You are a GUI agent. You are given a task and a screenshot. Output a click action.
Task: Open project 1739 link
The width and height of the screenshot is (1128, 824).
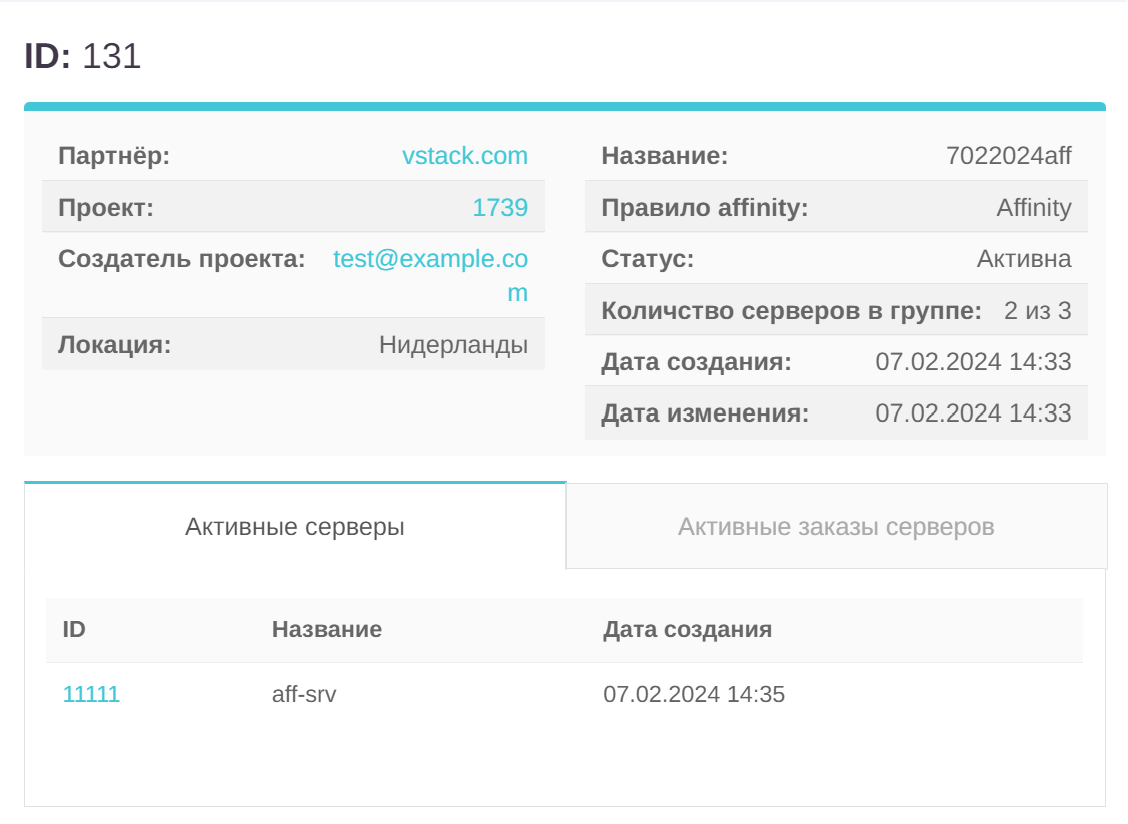[500, 208]
